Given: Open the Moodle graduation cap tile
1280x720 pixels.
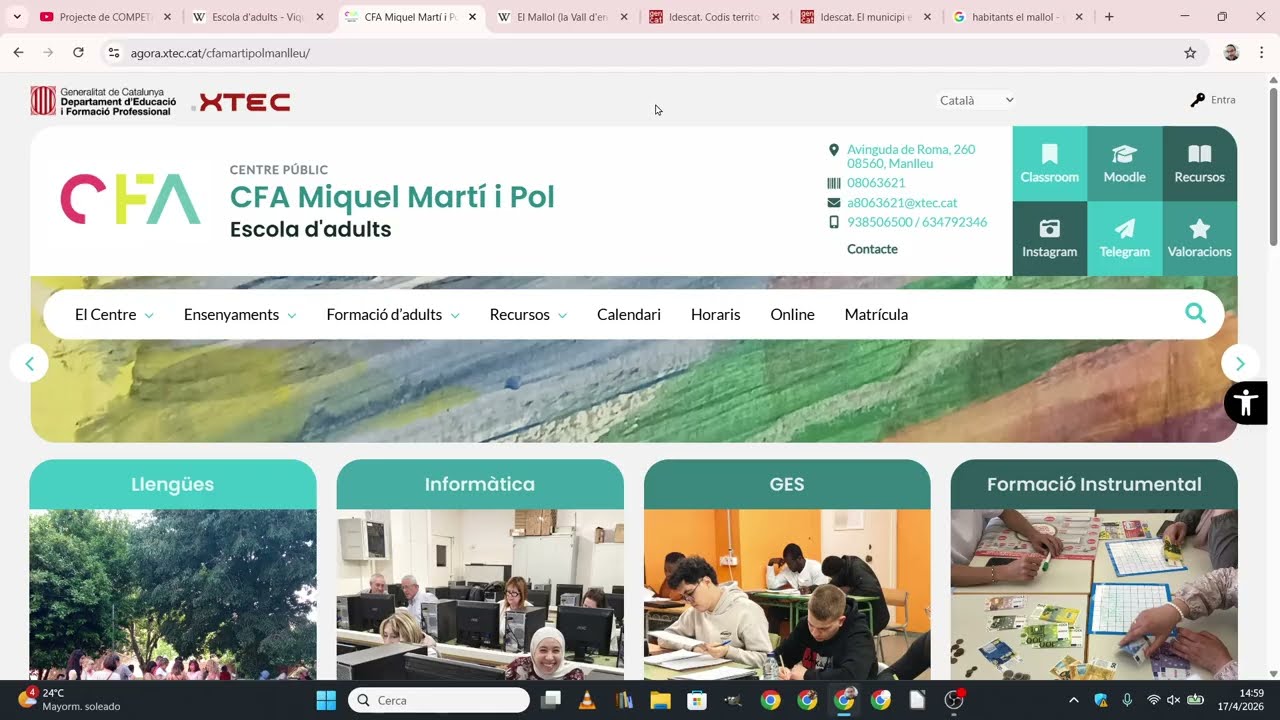Looking at the screenshot, I should [1124, 164].
